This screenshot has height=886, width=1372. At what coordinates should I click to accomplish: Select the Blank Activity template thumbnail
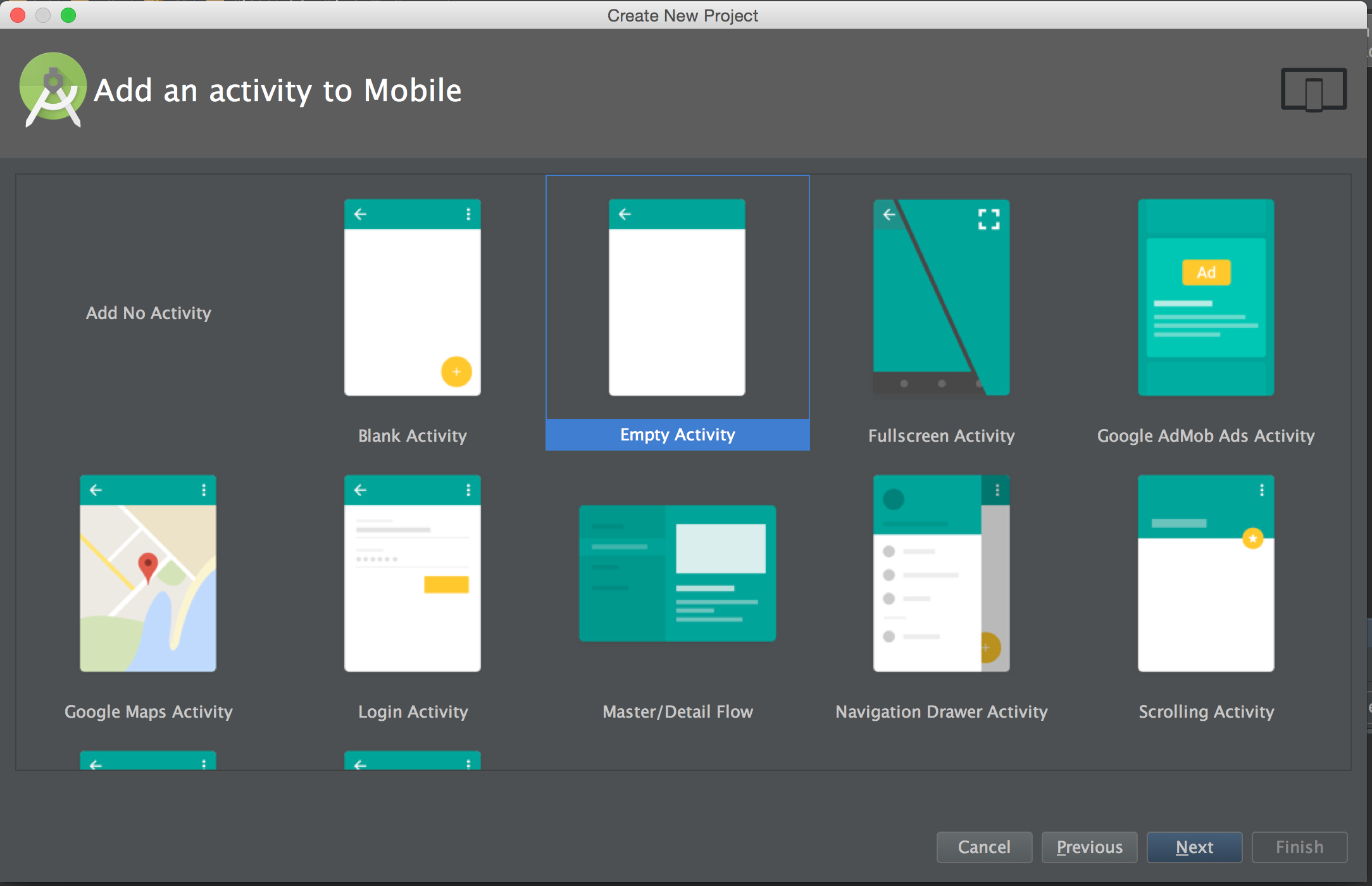[412, 297]
